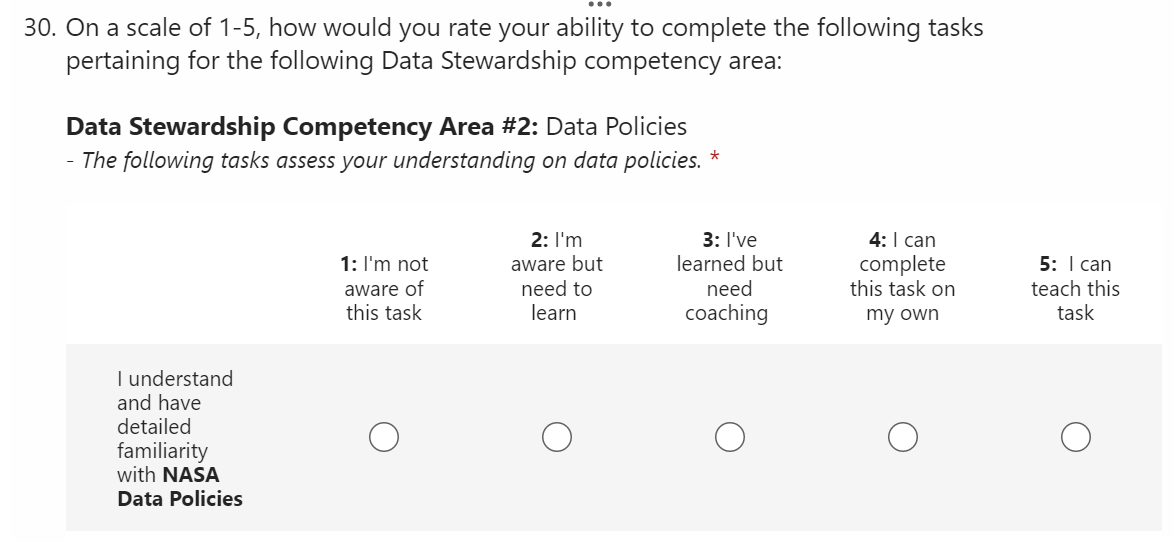The width and height of the screenshot is (1174, 542).
Task: Click the question number 30
Action: point(39,29)
